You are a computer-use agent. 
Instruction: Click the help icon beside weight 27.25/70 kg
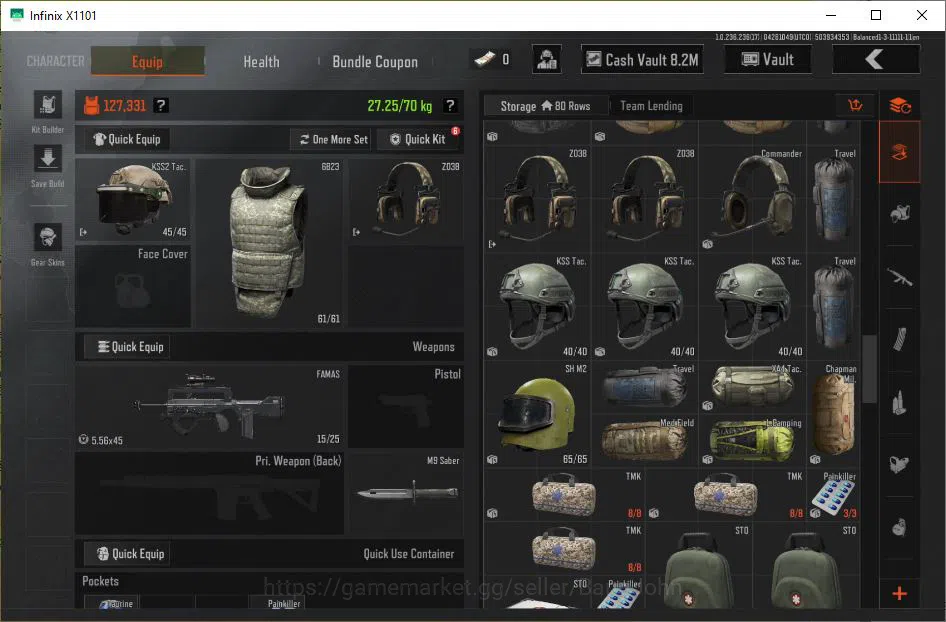point(450,106)
